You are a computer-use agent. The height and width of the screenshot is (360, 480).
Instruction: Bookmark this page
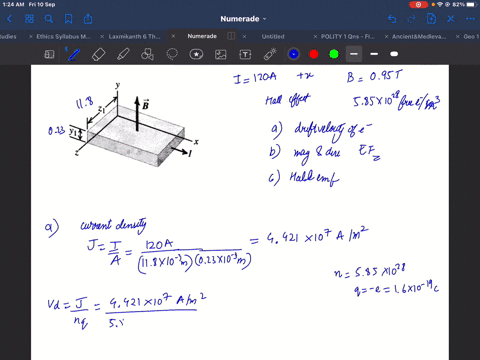68,19
